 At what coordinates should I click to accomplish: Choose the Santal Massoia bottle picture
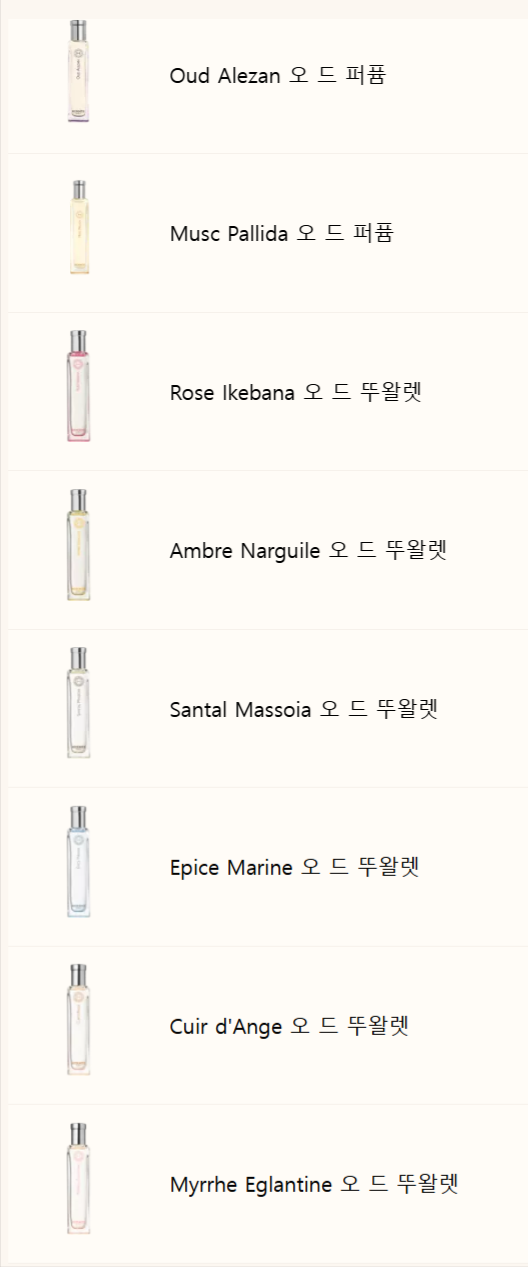[79, 703]
